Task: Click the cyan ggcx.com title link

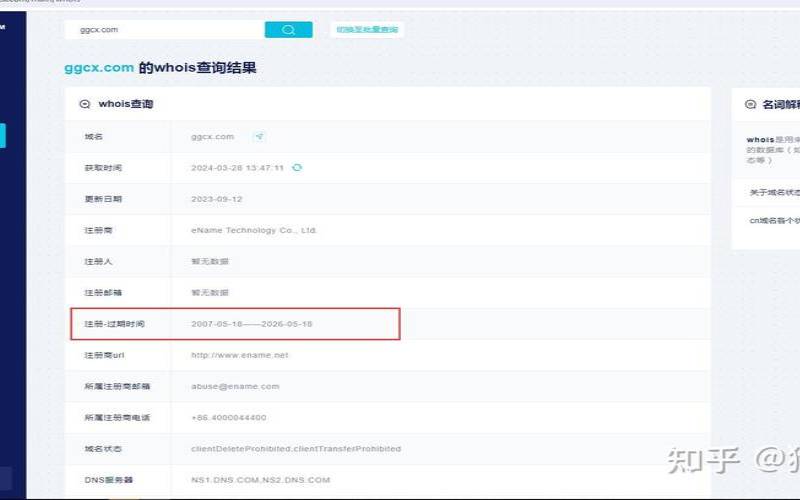Action: pos(99,67)
